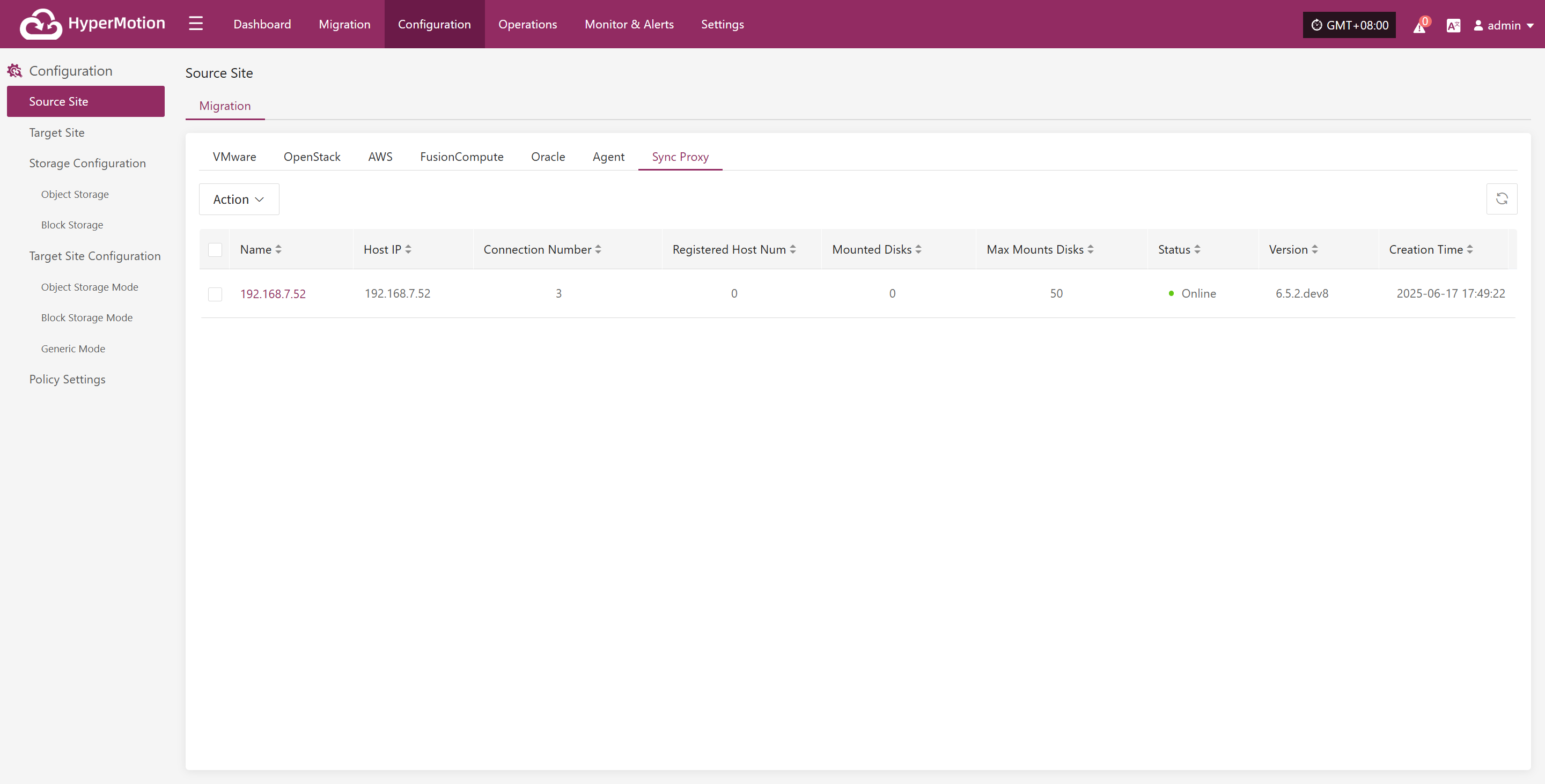Sort table by Version column
1545x784 pixels.
click(1315, 249)
